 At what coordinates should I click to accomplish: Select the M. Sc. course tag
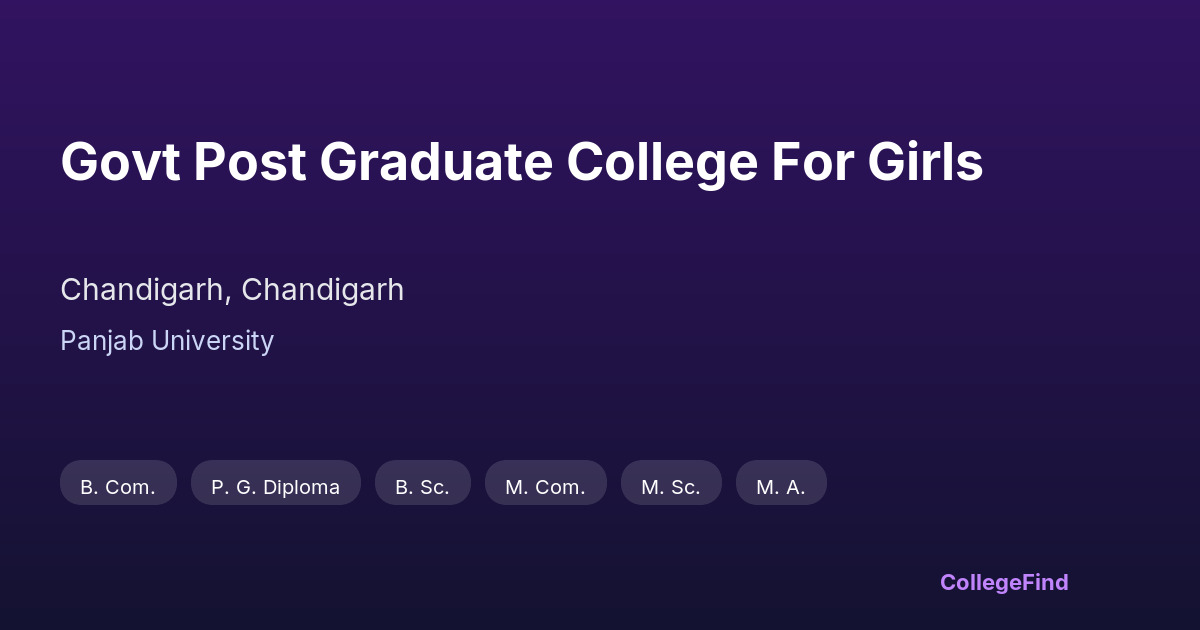[x=671, y=483]
